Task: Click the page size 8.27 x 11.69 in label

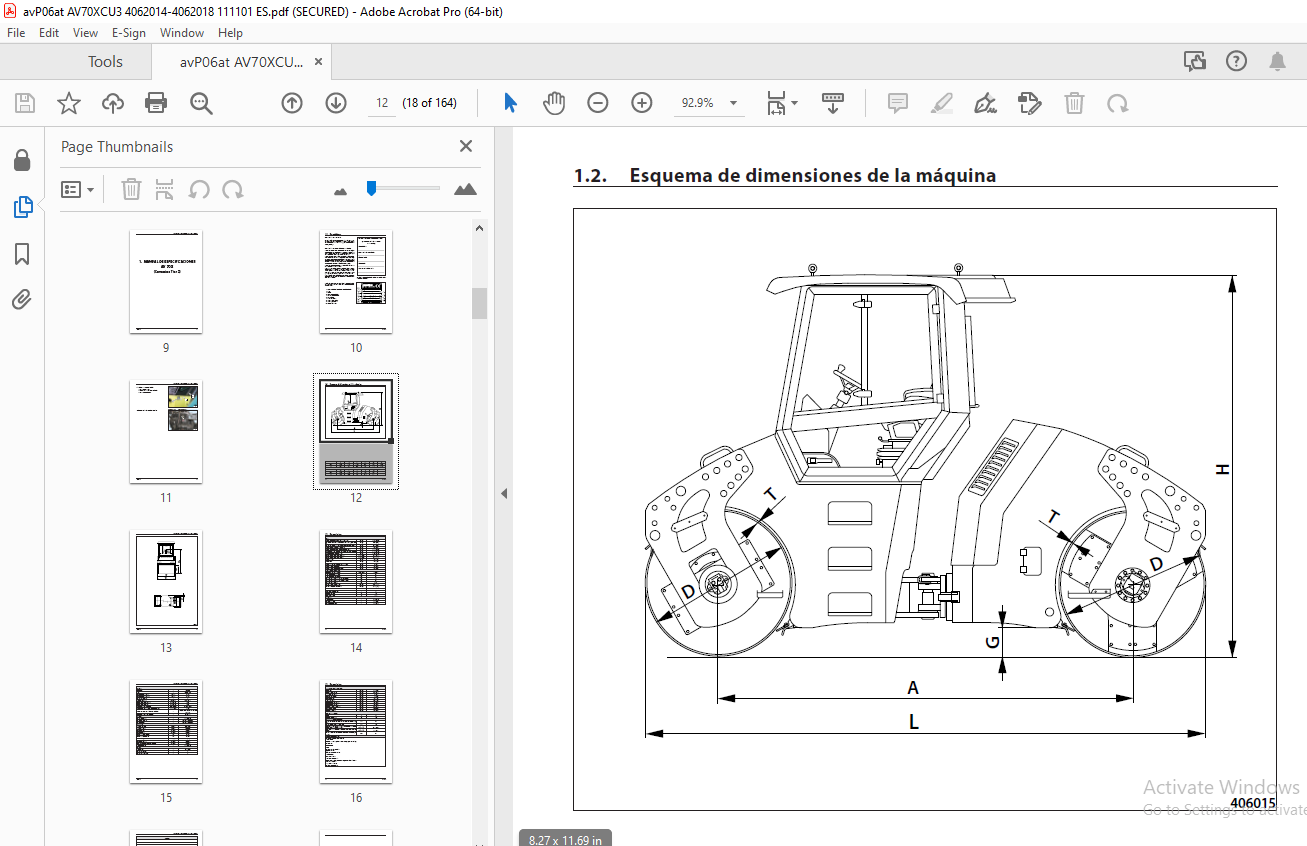Action: click(565, 840)
